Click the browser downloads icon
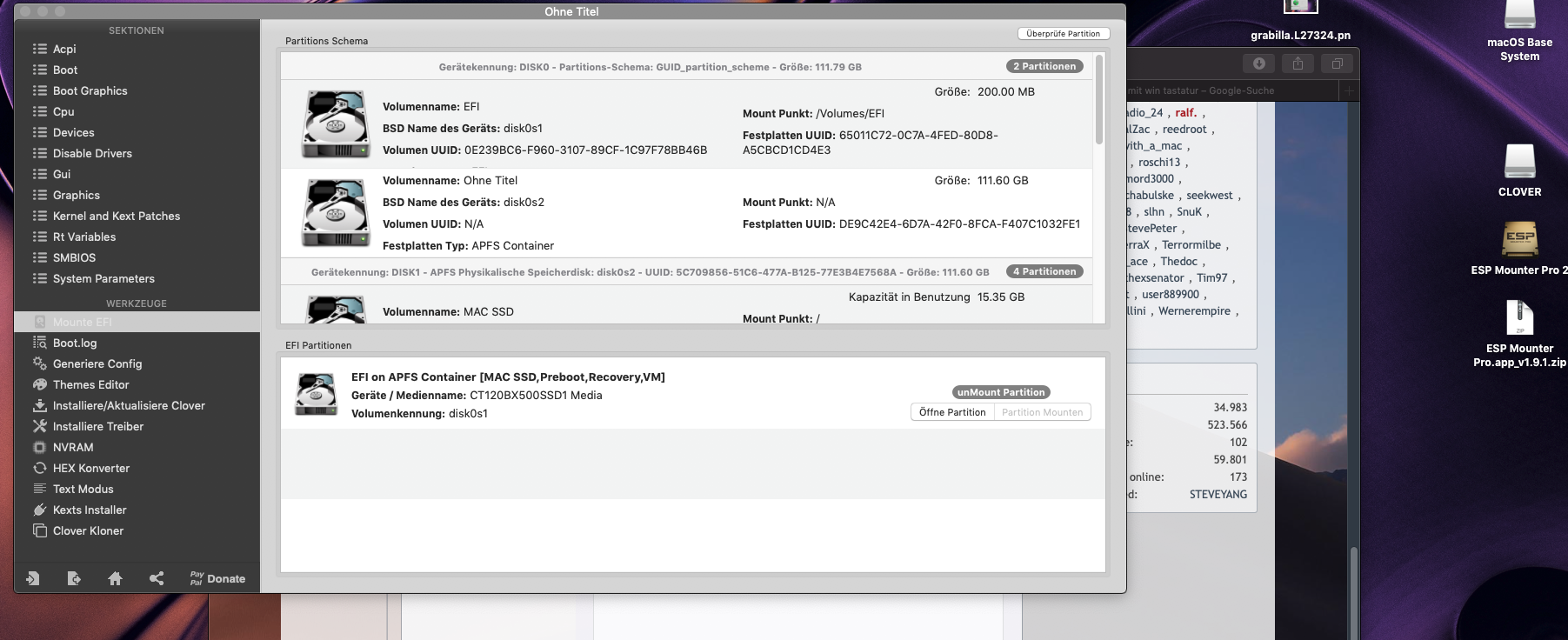1568x640 pixels. pyautogui.click(x=1258, y=63)
